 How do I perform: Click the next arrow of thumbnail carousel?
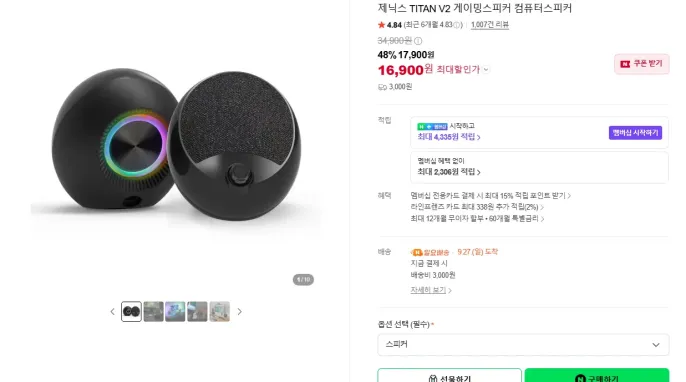click(239, 312)
